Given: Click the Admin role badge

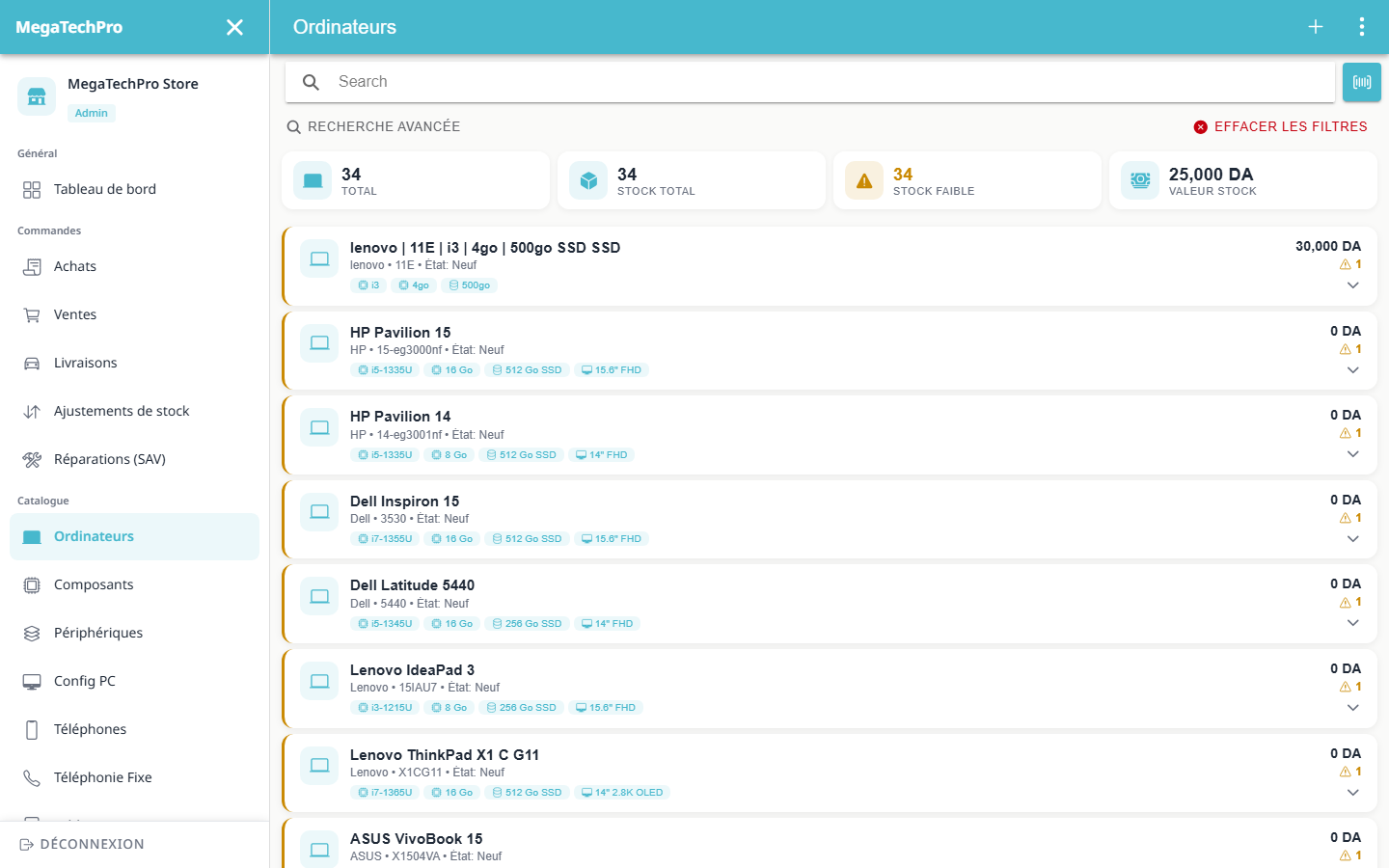Looking at the screenshot, I should [92, 113].
